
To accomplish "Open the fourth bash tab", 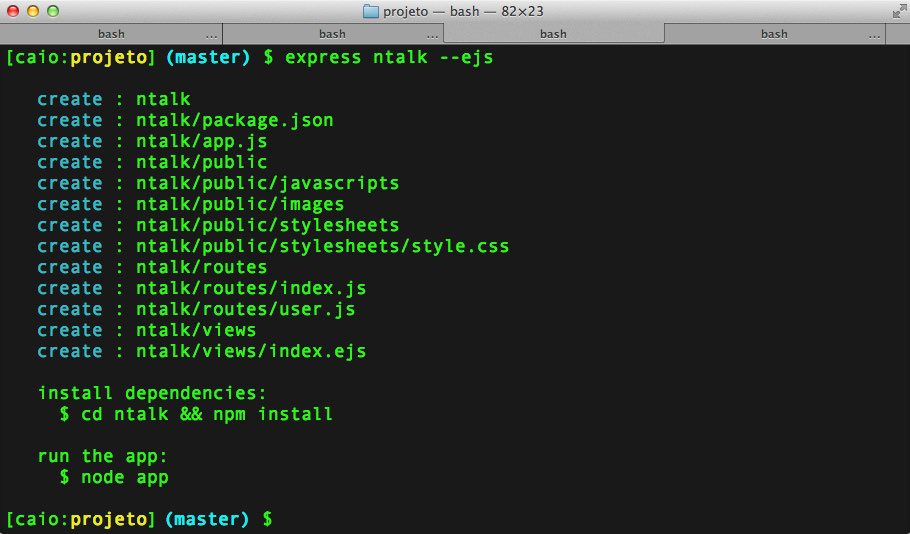I will click(773, 34).
